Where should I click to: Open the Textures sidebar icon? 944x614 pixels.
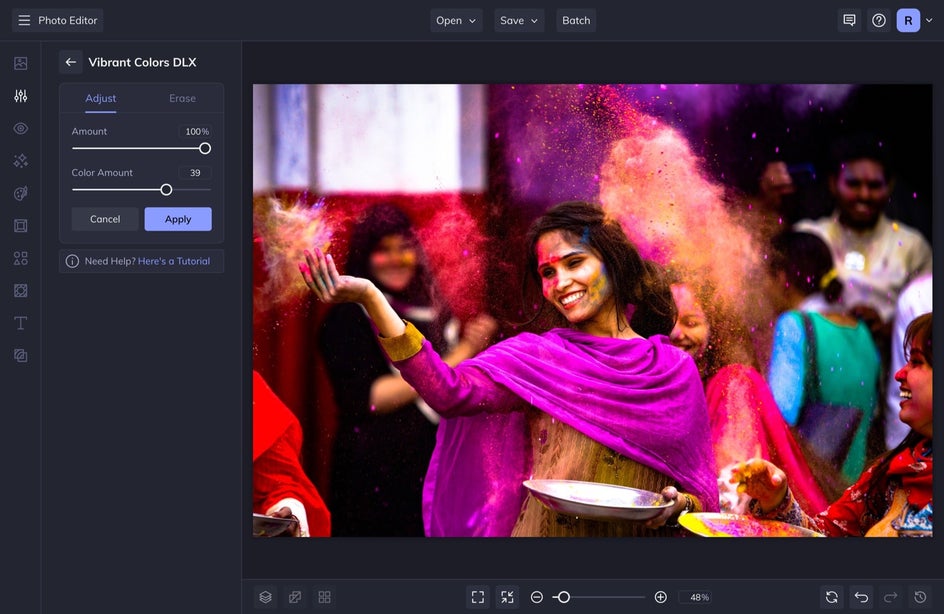pyautogui.click(x=20, y=356)
